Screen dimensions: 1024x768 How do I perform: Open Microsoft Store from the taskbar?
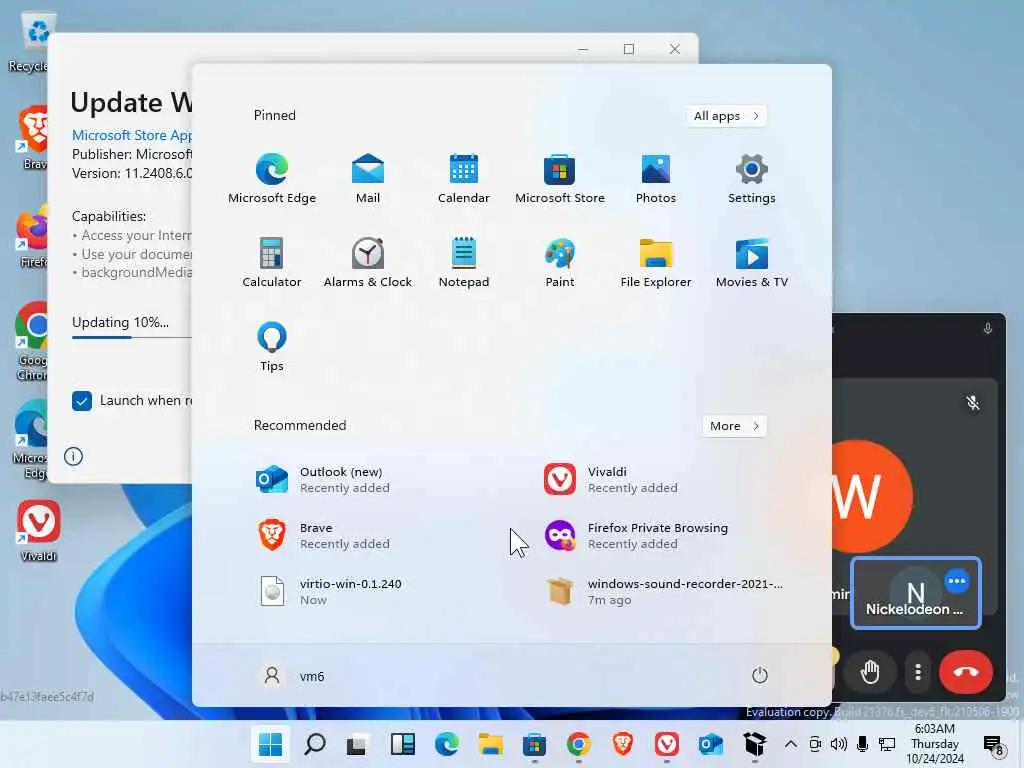534,744
